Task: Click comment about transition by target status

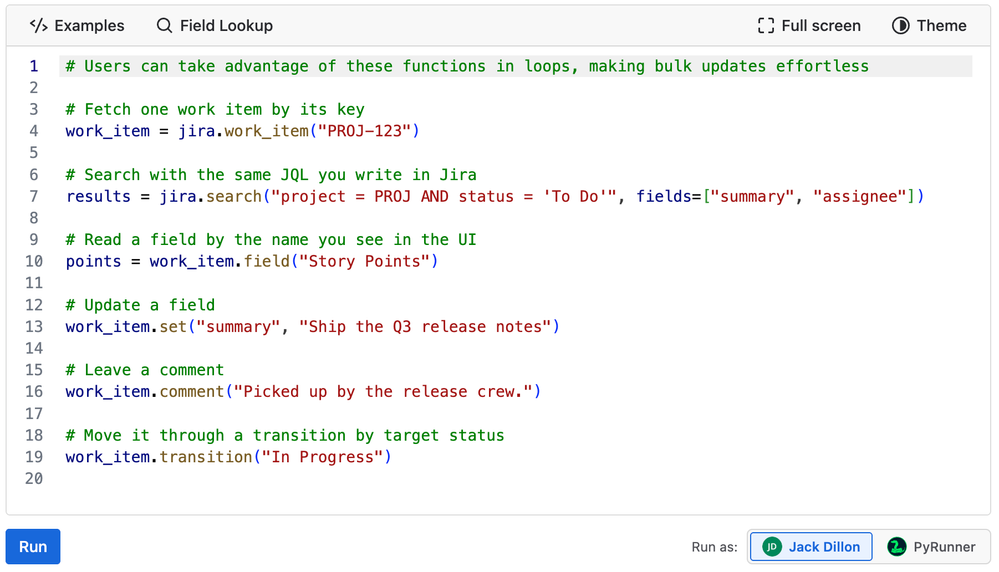Action: point(285,435)
